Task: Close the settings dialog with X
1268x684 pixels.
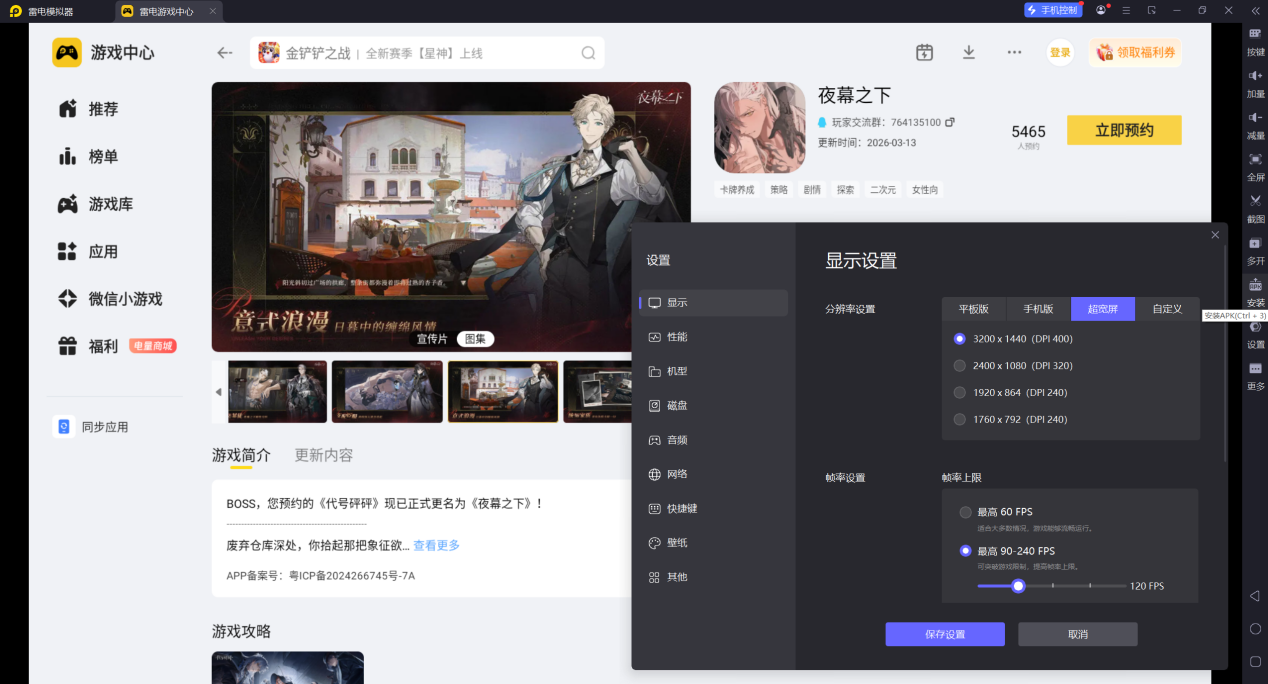Action: click(x=1215, y=235)
